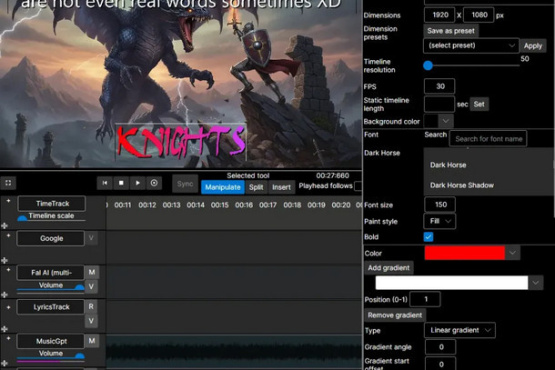Toggle the fullscreen preview icon
This screenshot has width=555, height=370.
(8, 183)
